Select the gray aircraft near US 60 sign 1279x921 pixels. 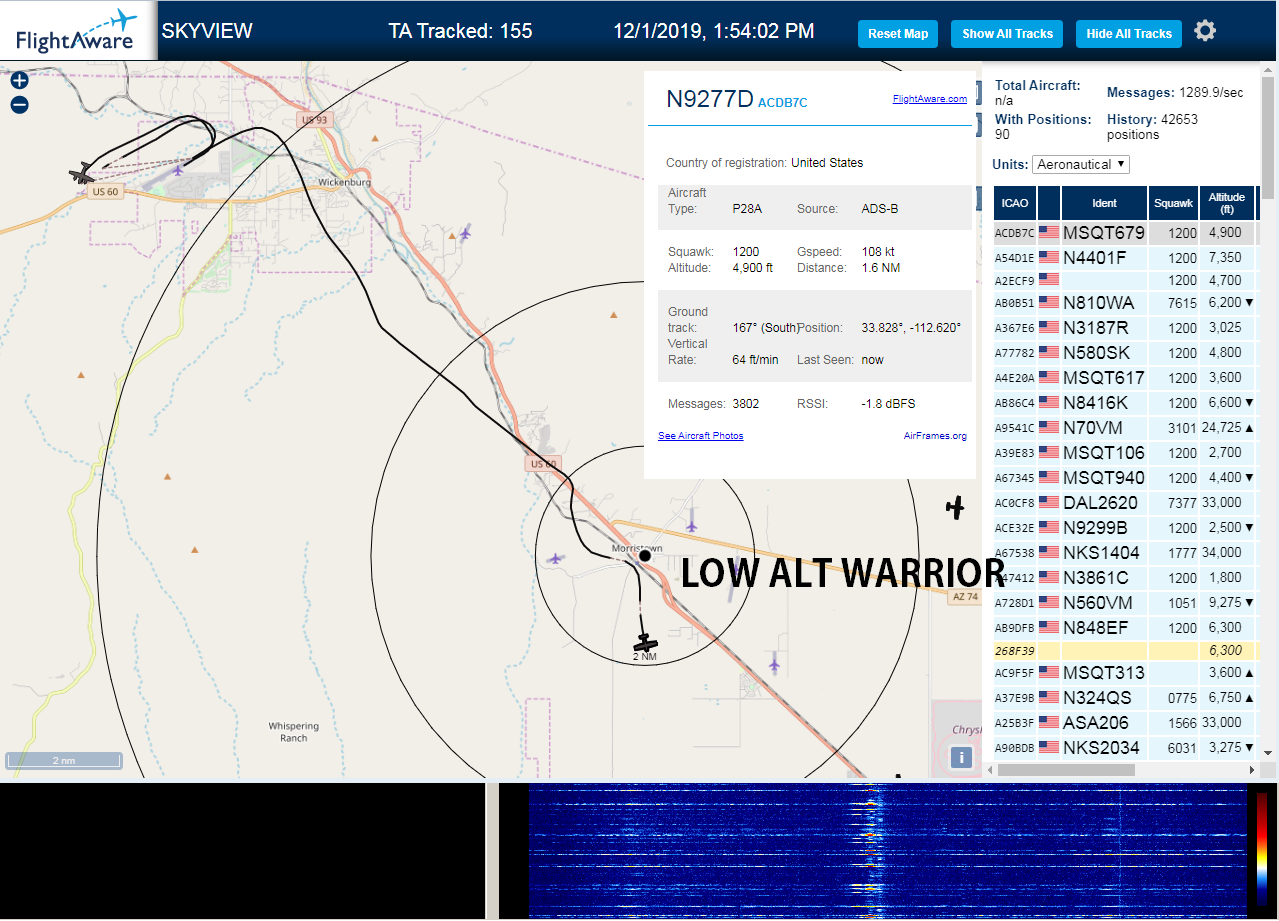82,174
